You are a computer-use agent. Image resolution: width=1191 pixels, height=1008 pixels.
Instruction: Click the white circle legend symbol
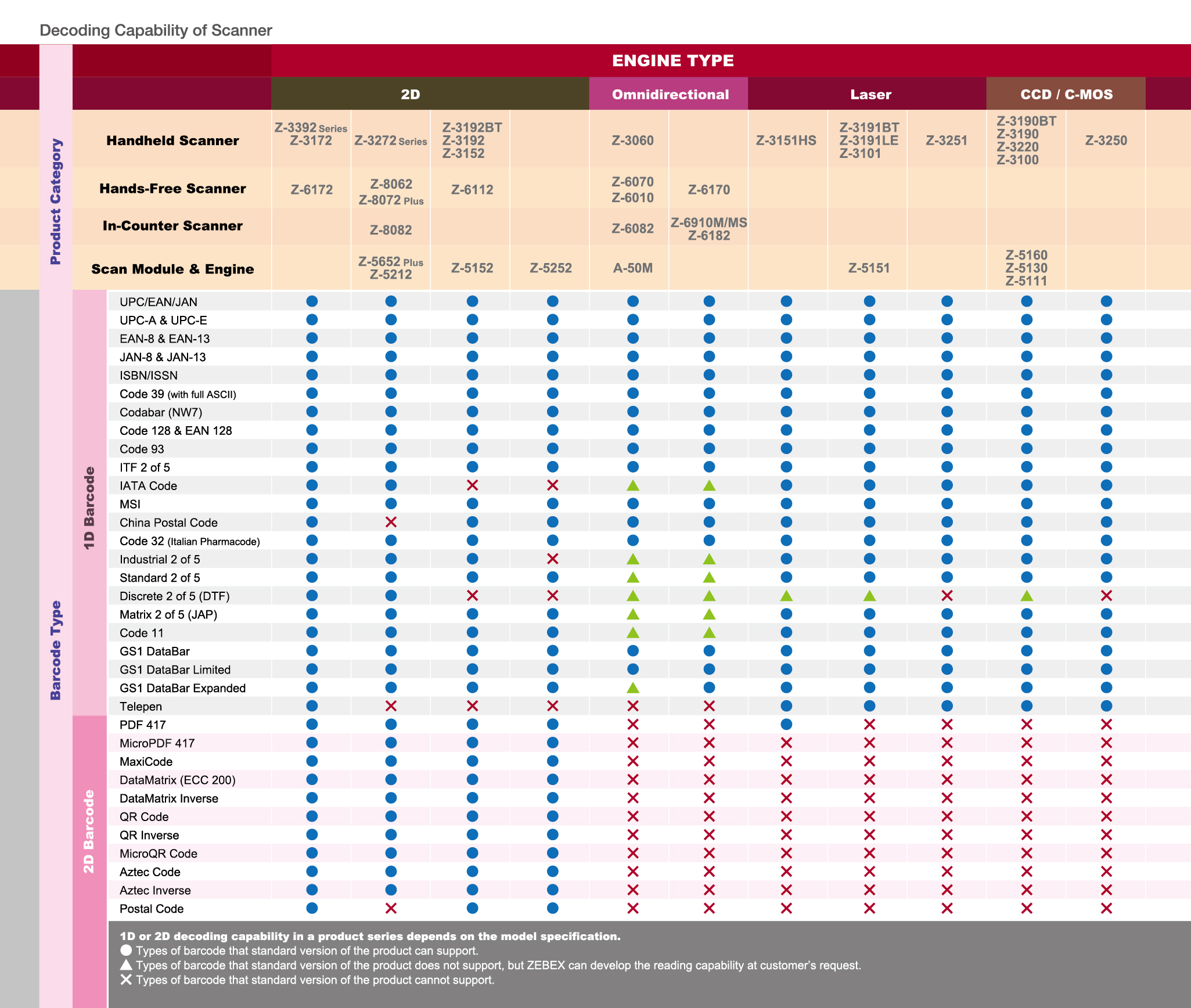click(x=126, y=951)
